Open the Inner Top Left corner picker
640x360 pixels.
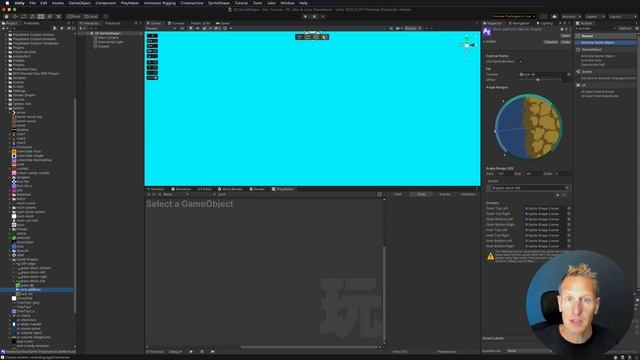(x=569, y=230)
